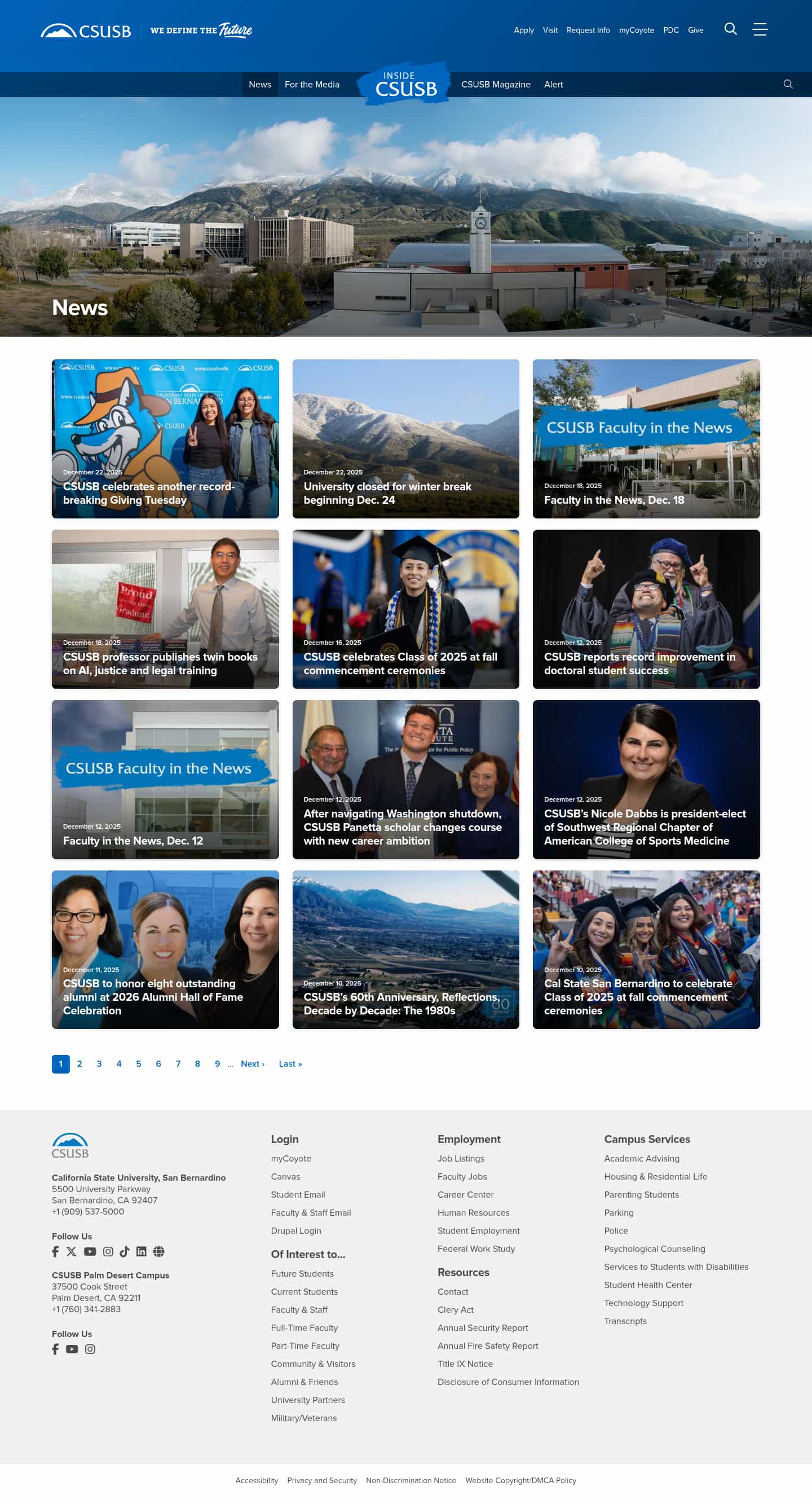Open Palm Desert Campus Facebook icon
The width and height of the screenshot is (812, 1504).
[55, 1349]
